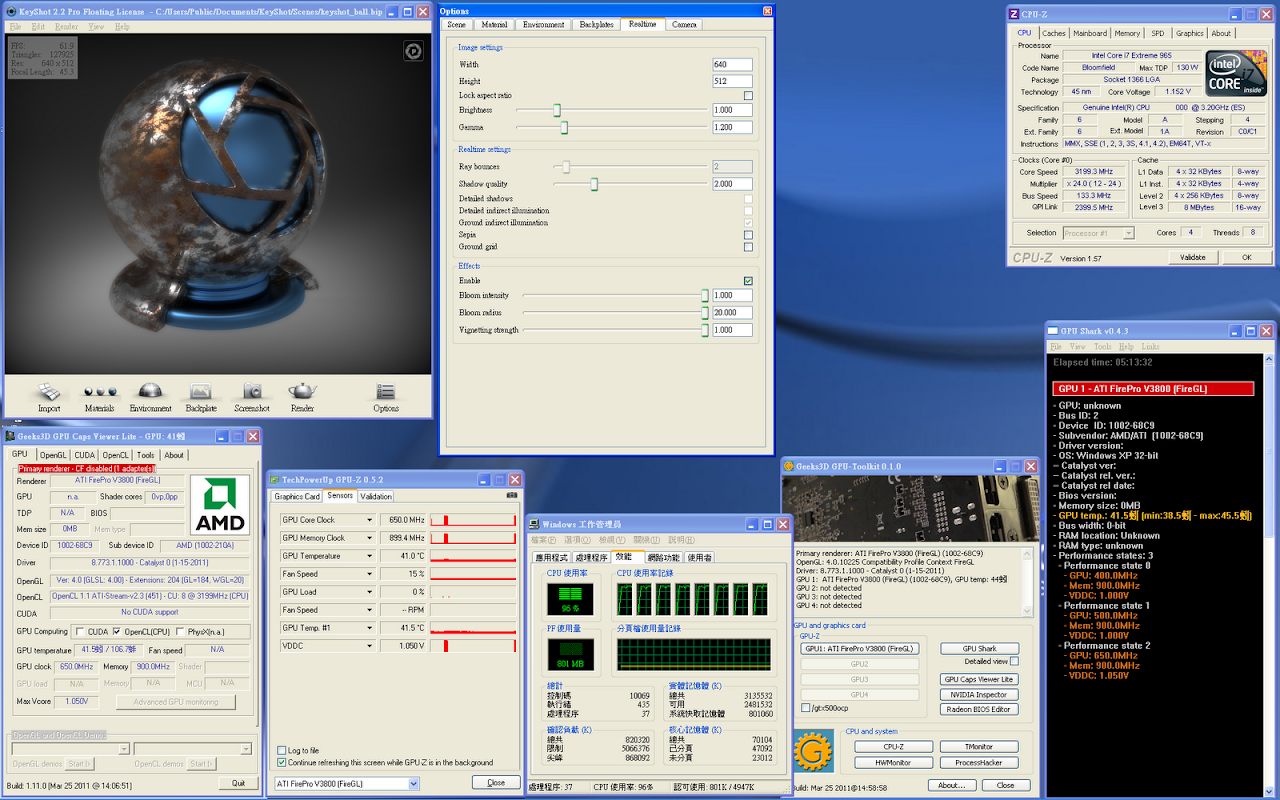Expand GPU Temperature sensor dropdown
Image resolution: width=1280 pixels, height=800 pixels.
point(369,556)
